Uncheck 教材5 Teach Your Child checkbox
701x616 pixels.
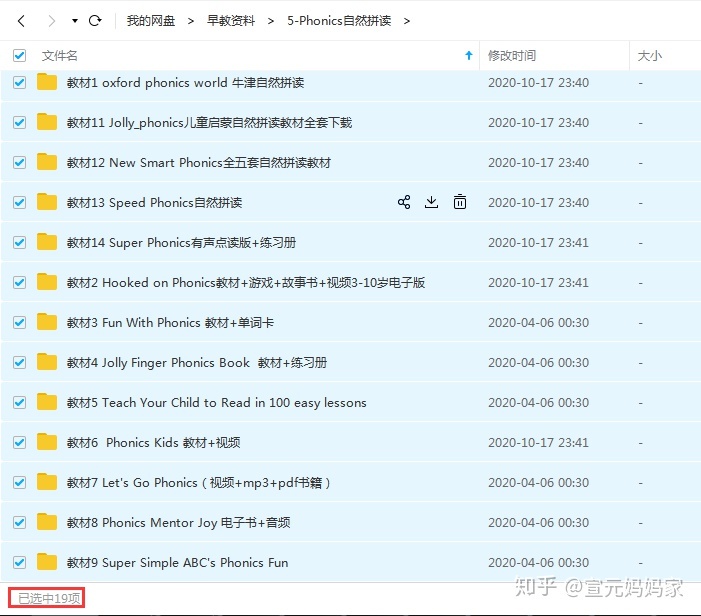(x=19, y=403)
